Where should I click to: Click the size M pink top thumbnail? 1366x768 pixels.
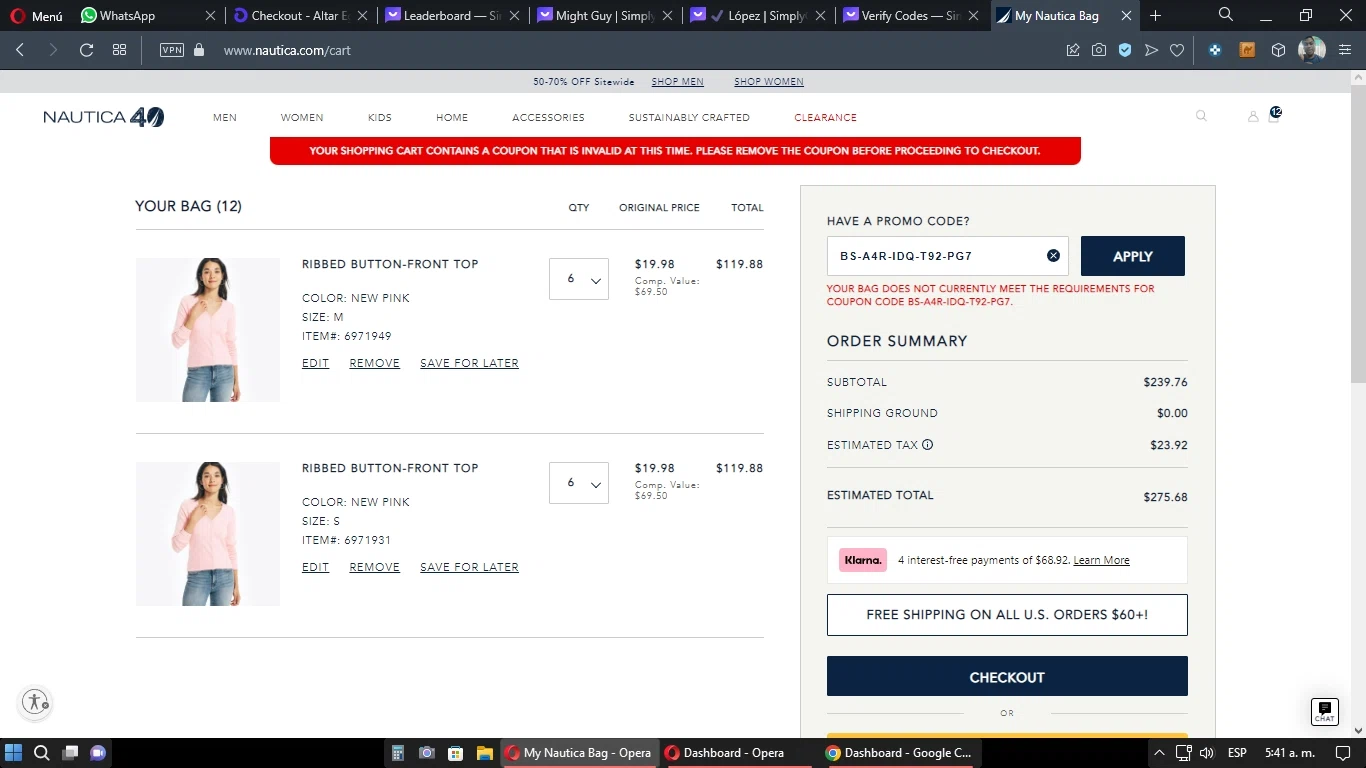[208, 330]
